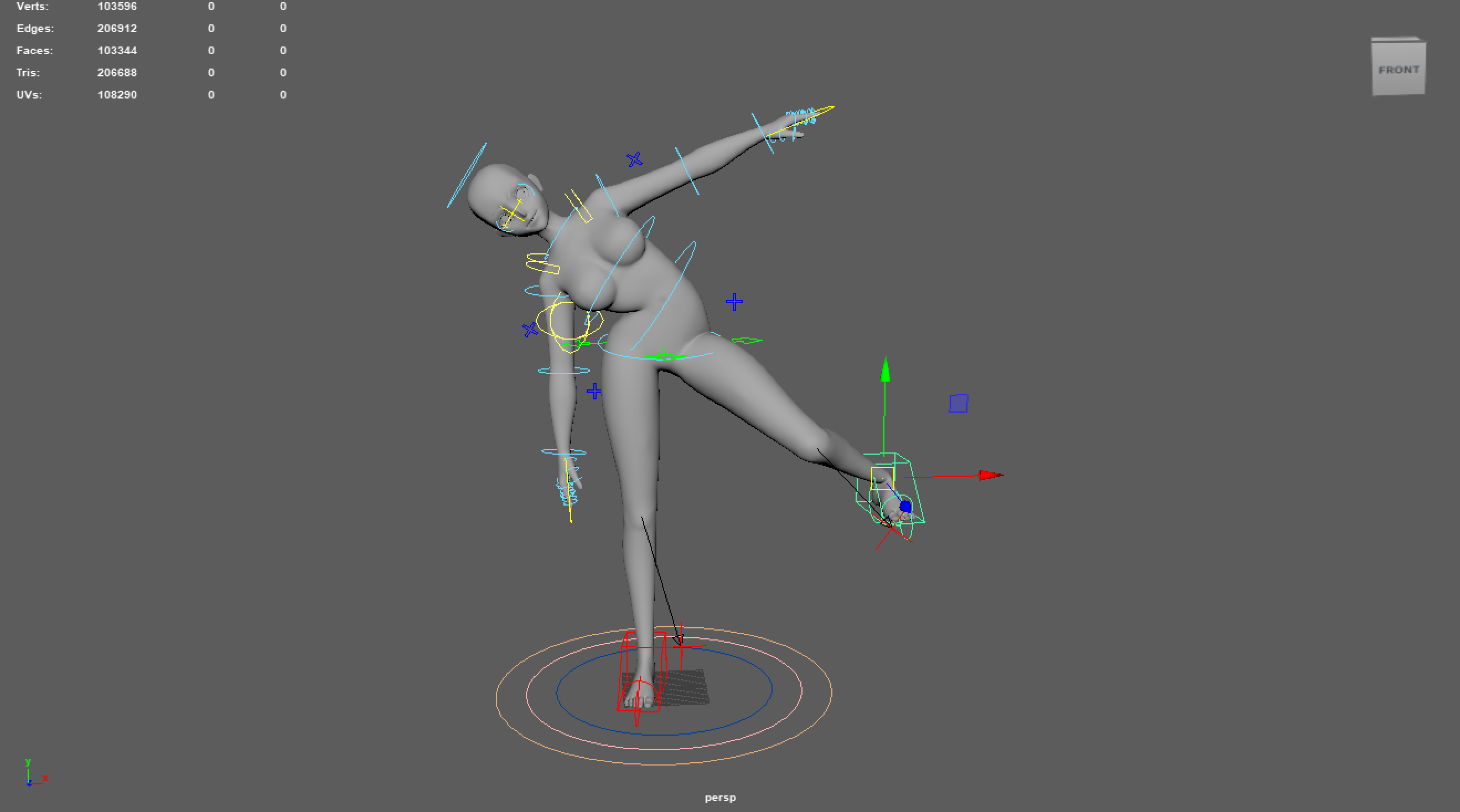Screen dimensions: 1460x812
Task: Select blue cross locator near lowered elbow
Action: point(530,329)
